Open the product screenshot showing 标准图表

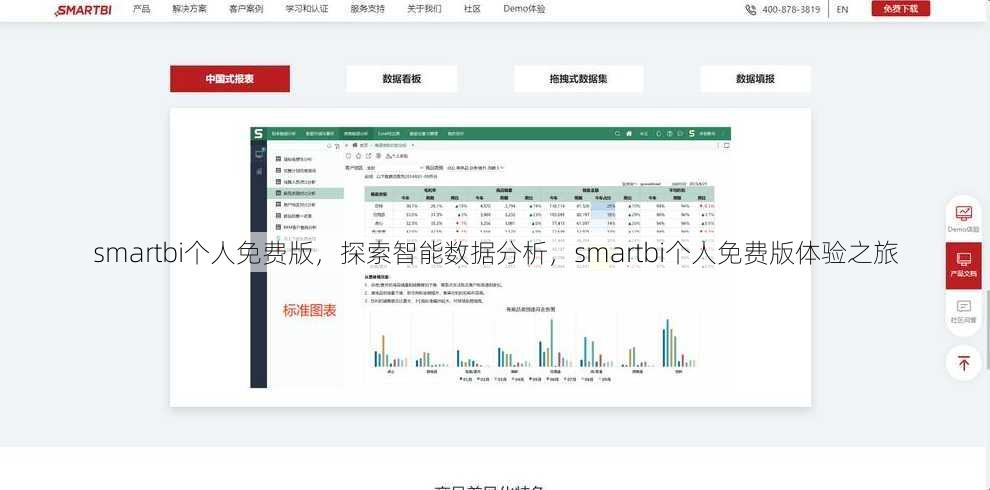pyautogui.click(x=491, y=258)
